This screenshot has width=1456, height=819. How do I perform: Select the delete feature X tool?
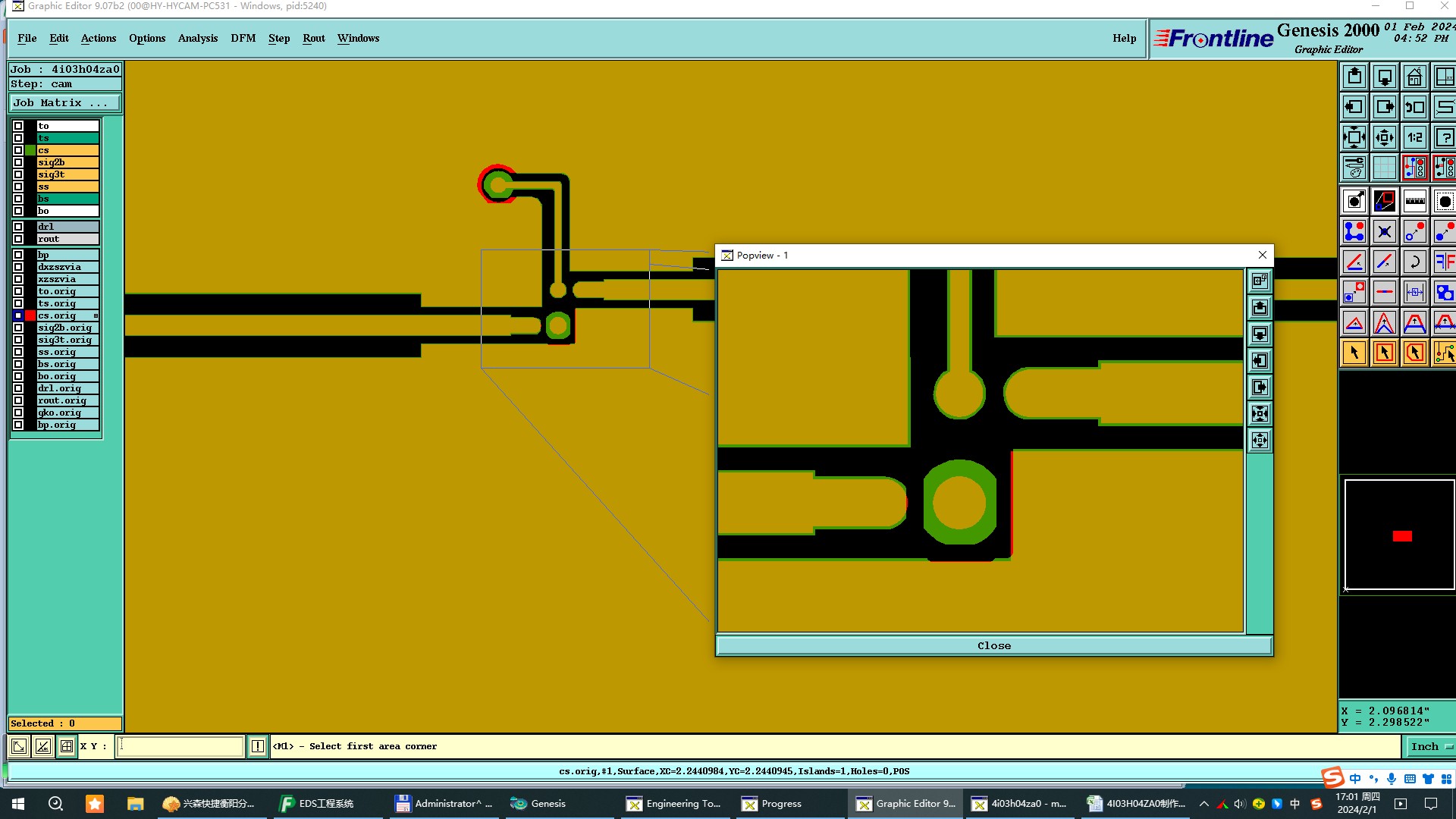tap(1384, 231)
